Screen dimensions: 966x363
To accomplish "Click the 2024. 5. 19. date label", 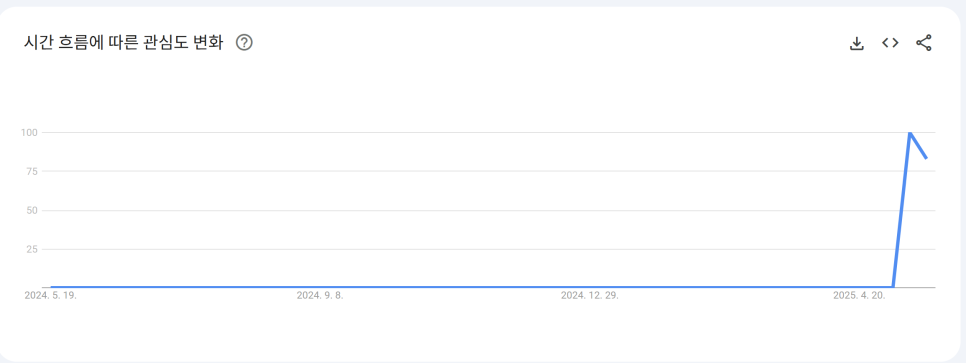I will tap(51, 295).
